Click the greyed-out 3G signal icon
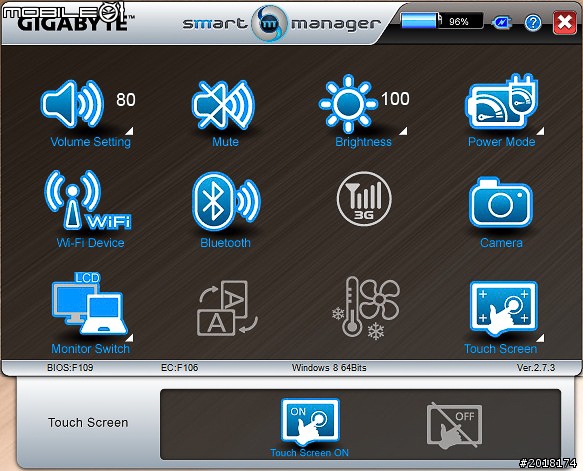This screenshot has height=471, width=583. tap(364, 199)
